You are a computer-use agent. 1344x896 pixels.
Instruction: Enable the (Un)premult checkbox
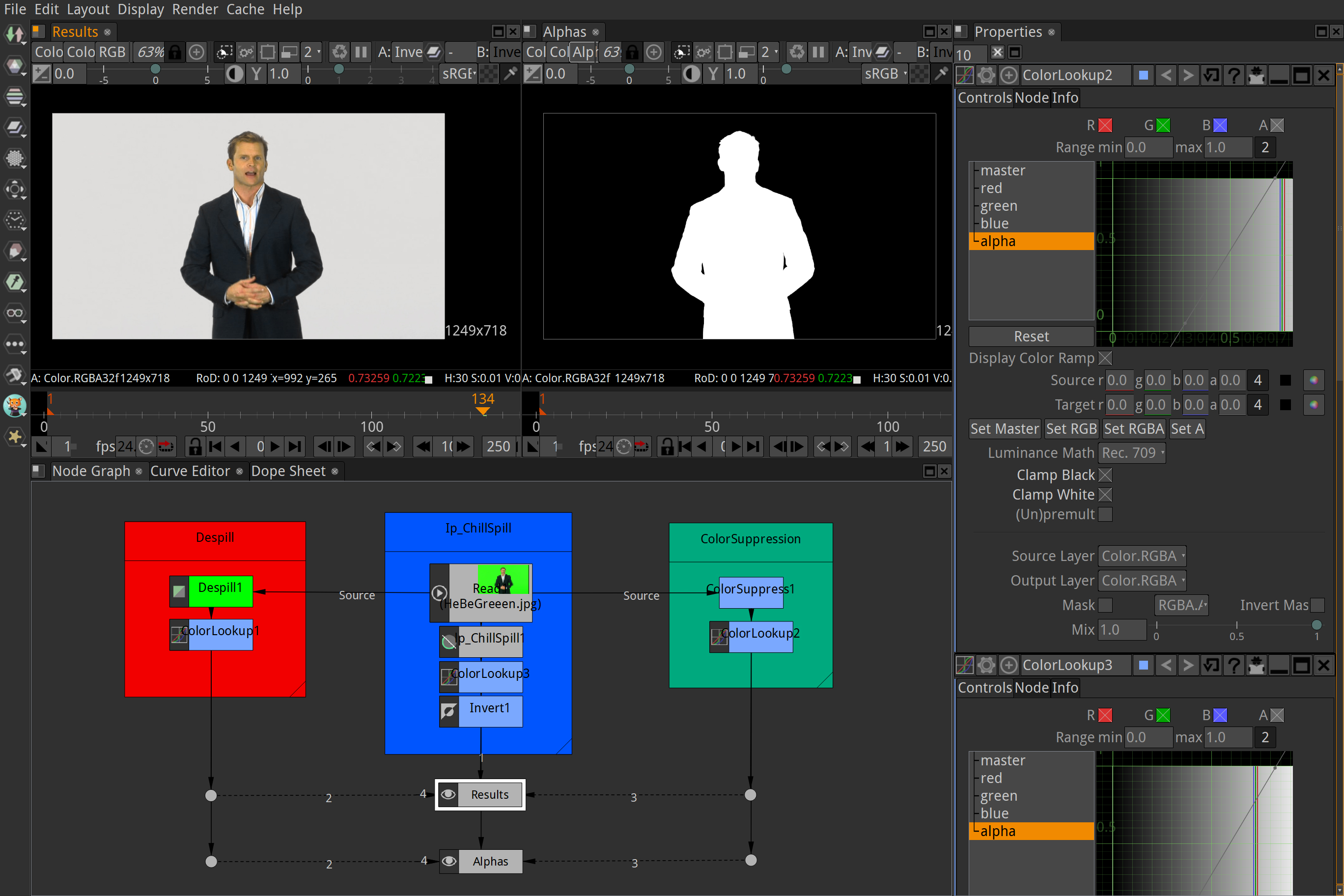click(x=1106, y=514)
